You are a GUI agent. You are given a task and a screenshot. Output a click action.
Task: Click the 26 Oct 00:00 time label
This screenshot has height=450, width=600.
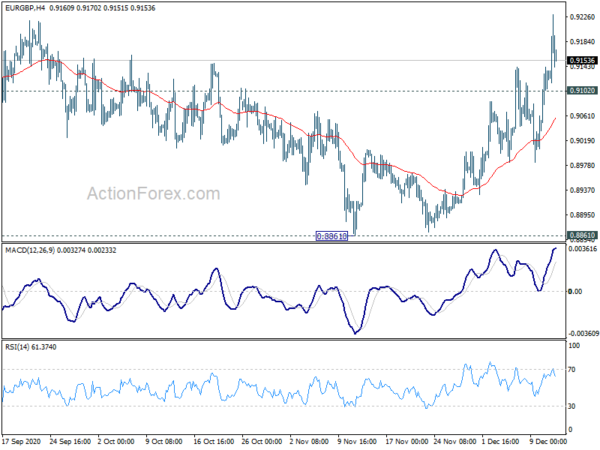262,441
